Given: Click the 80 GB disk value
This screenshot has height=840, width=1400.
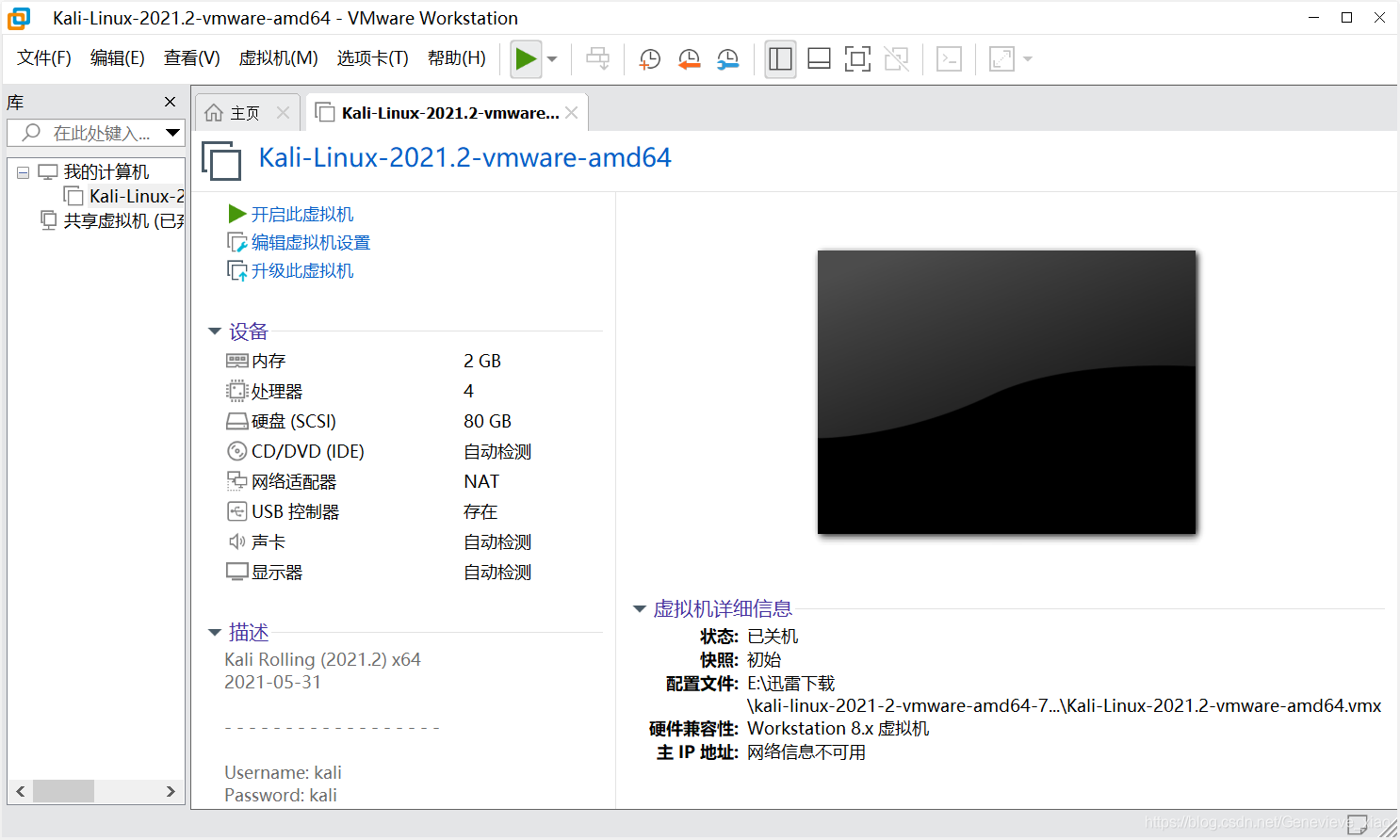Looking at the screenshot, I should click(487, 421).
